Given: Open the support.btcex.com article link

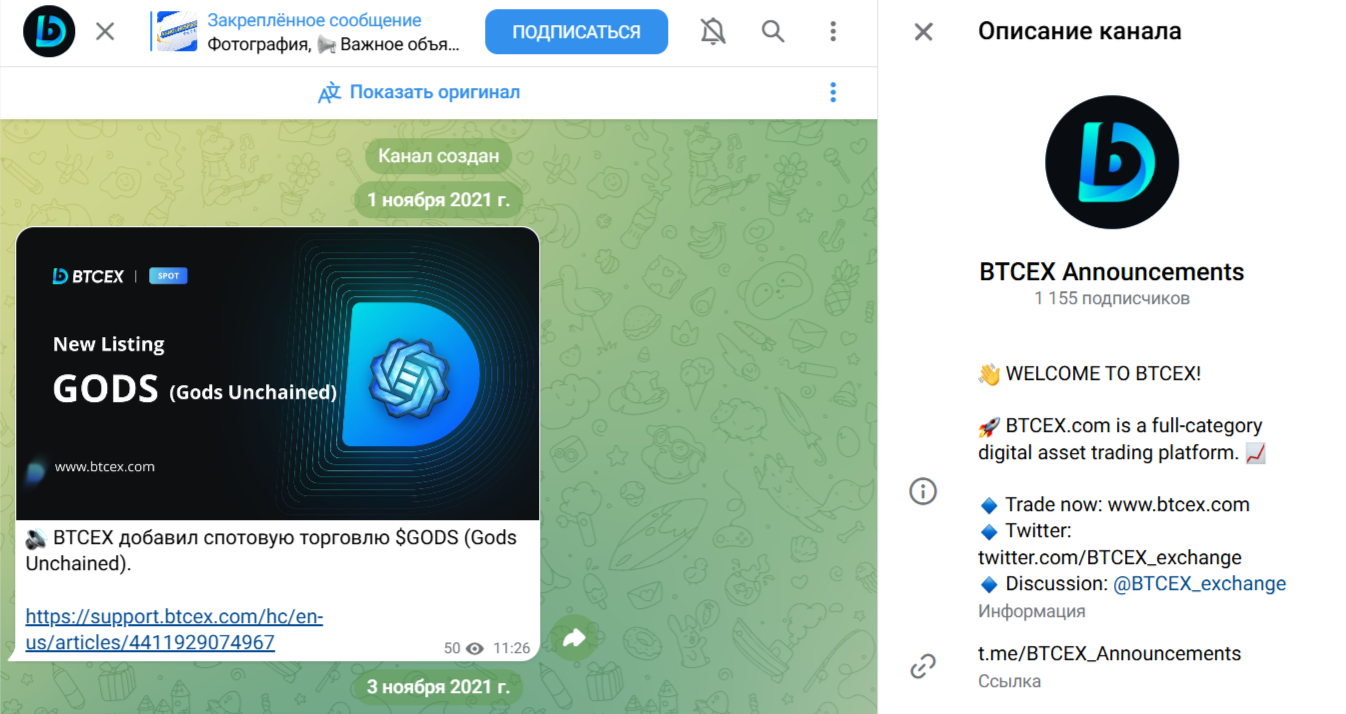Looking at the screenshot, I should pos(174,630).
